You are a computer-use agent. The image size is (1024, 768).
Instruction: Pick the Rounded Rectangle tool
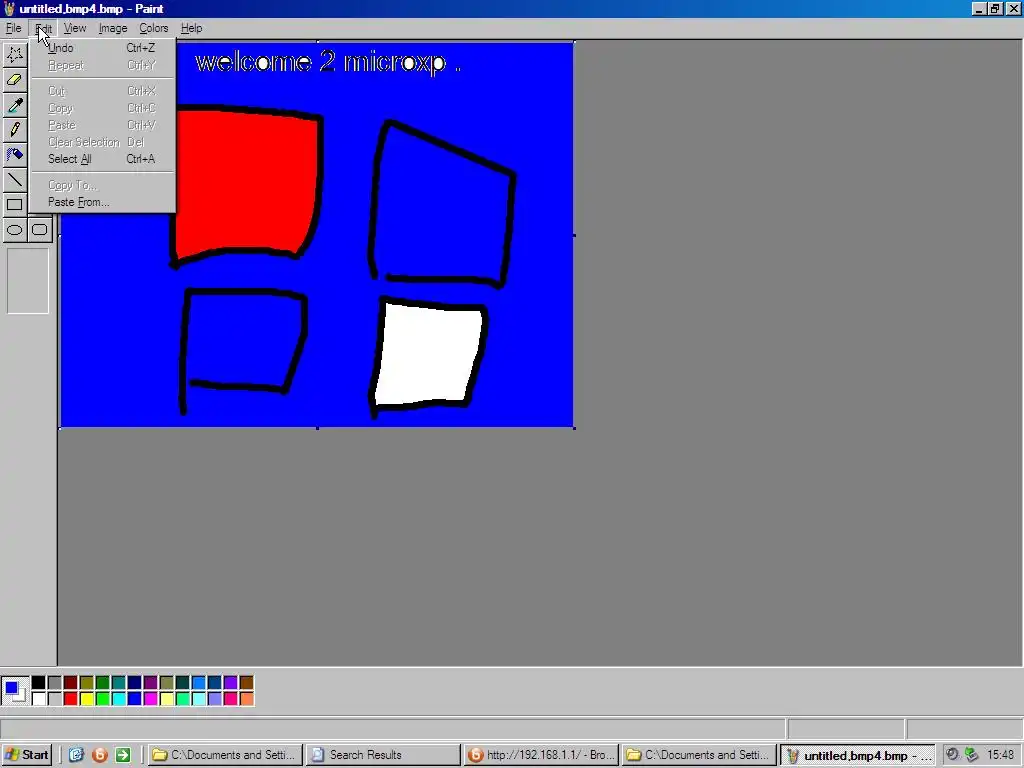[x=39, y=230]
